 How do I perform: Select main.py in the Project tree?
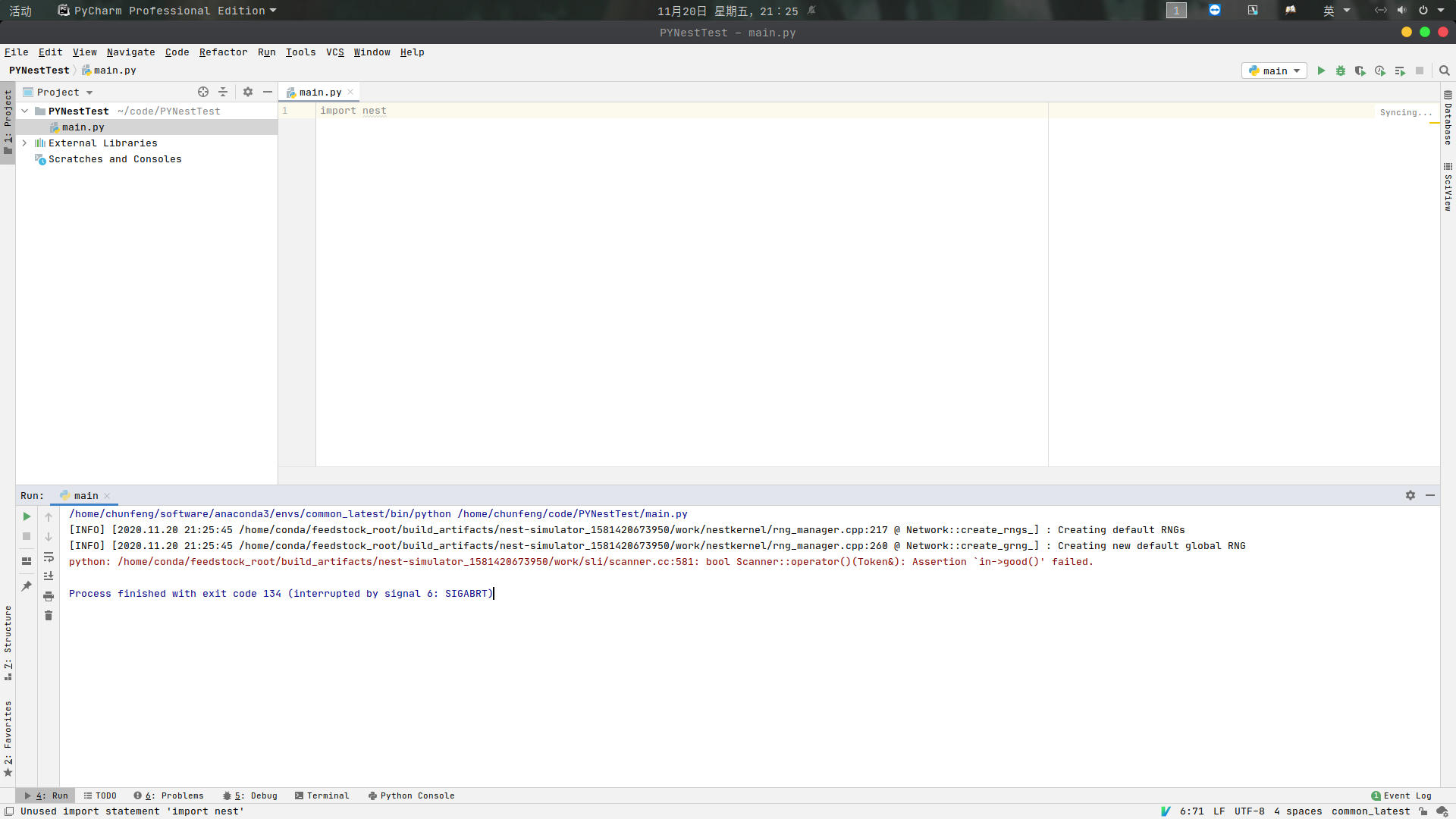pos(83,127)
